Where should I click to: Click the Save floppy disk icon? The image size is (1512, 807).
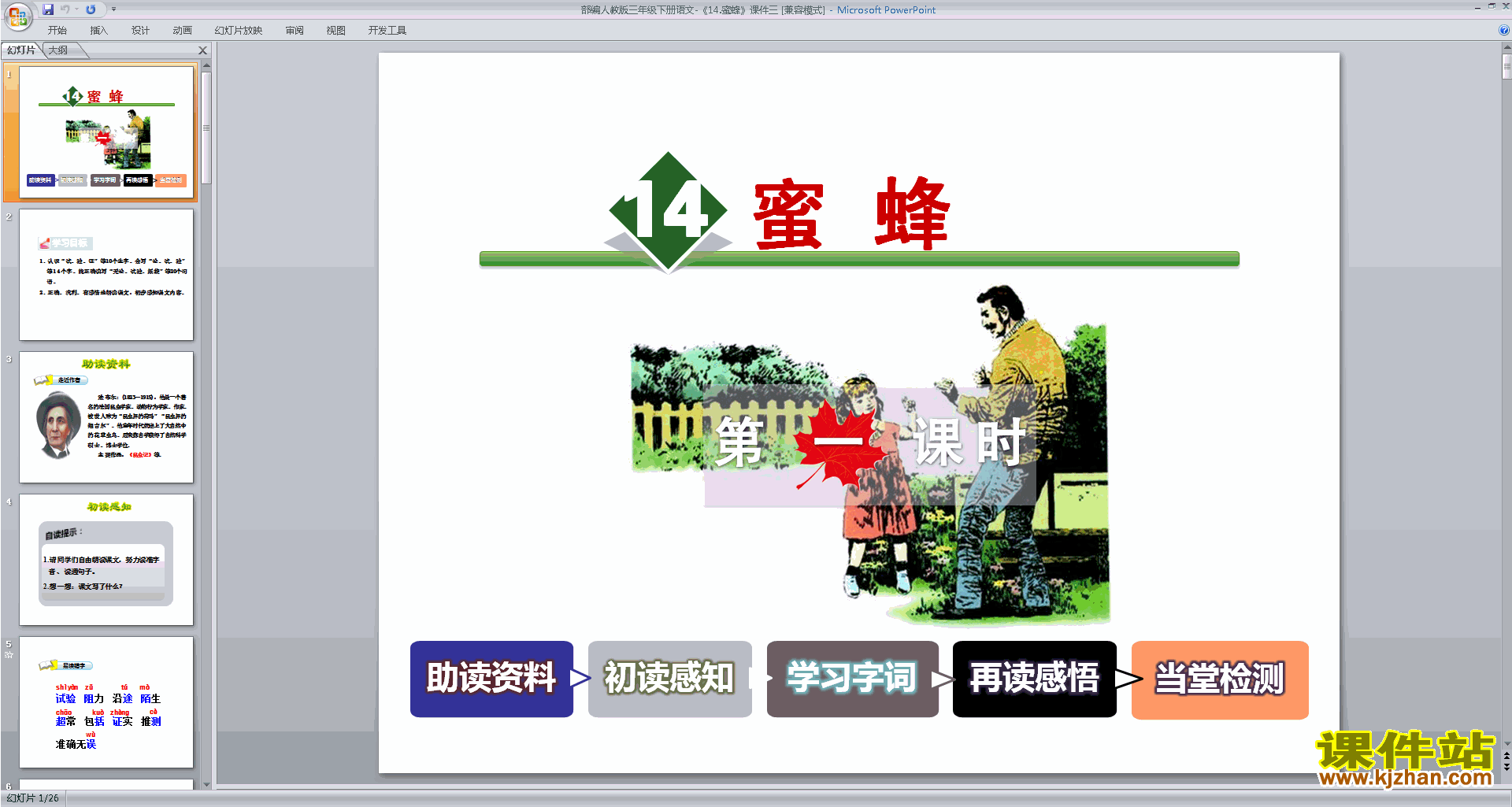point(48,9)
